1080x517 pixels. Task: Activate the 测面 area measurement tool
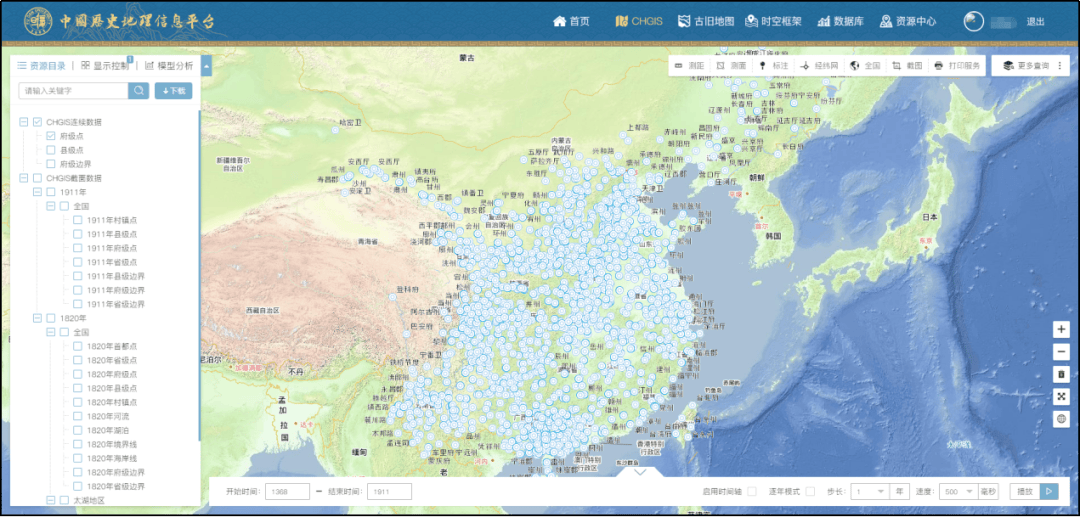pos(731,65)
